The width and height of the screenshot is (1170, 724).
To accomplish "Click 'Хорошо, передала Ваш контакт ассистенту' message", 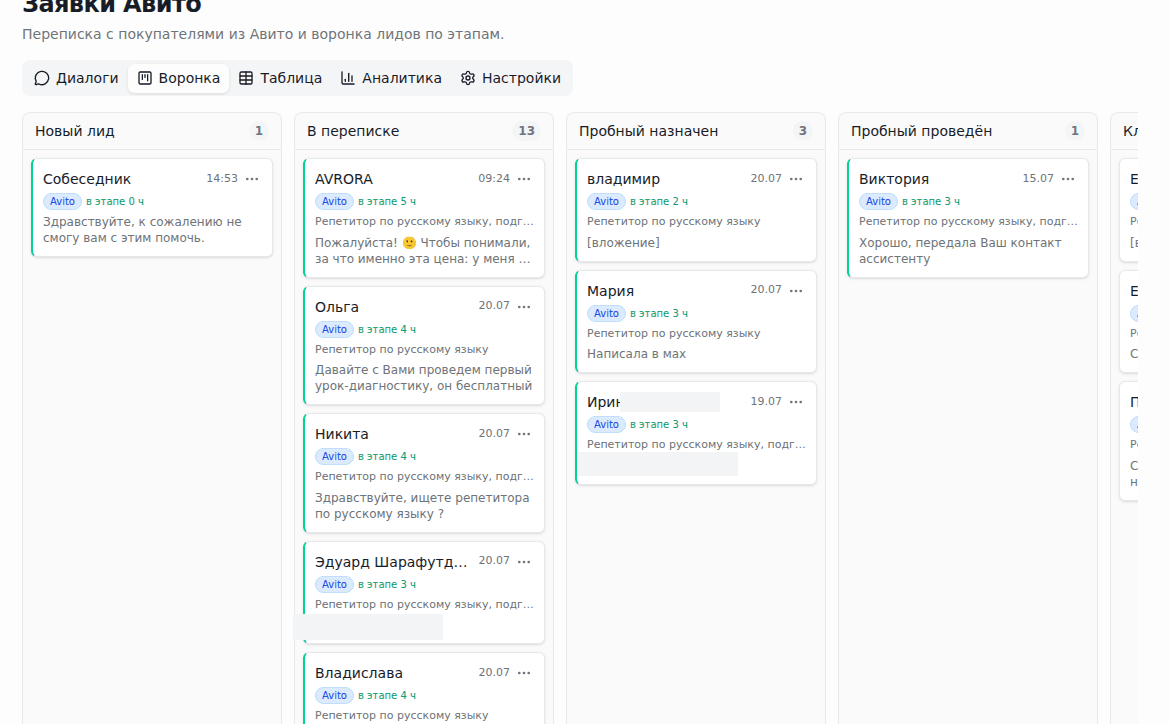I will click(960, 251).
